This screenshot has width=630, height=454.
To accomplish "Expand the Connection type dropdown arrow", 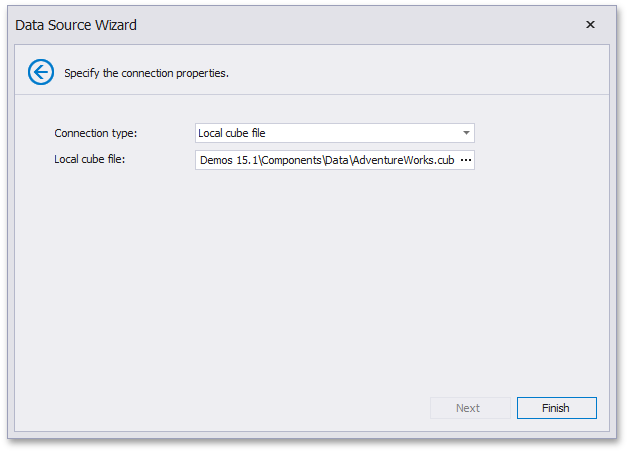I will point(466,133).
